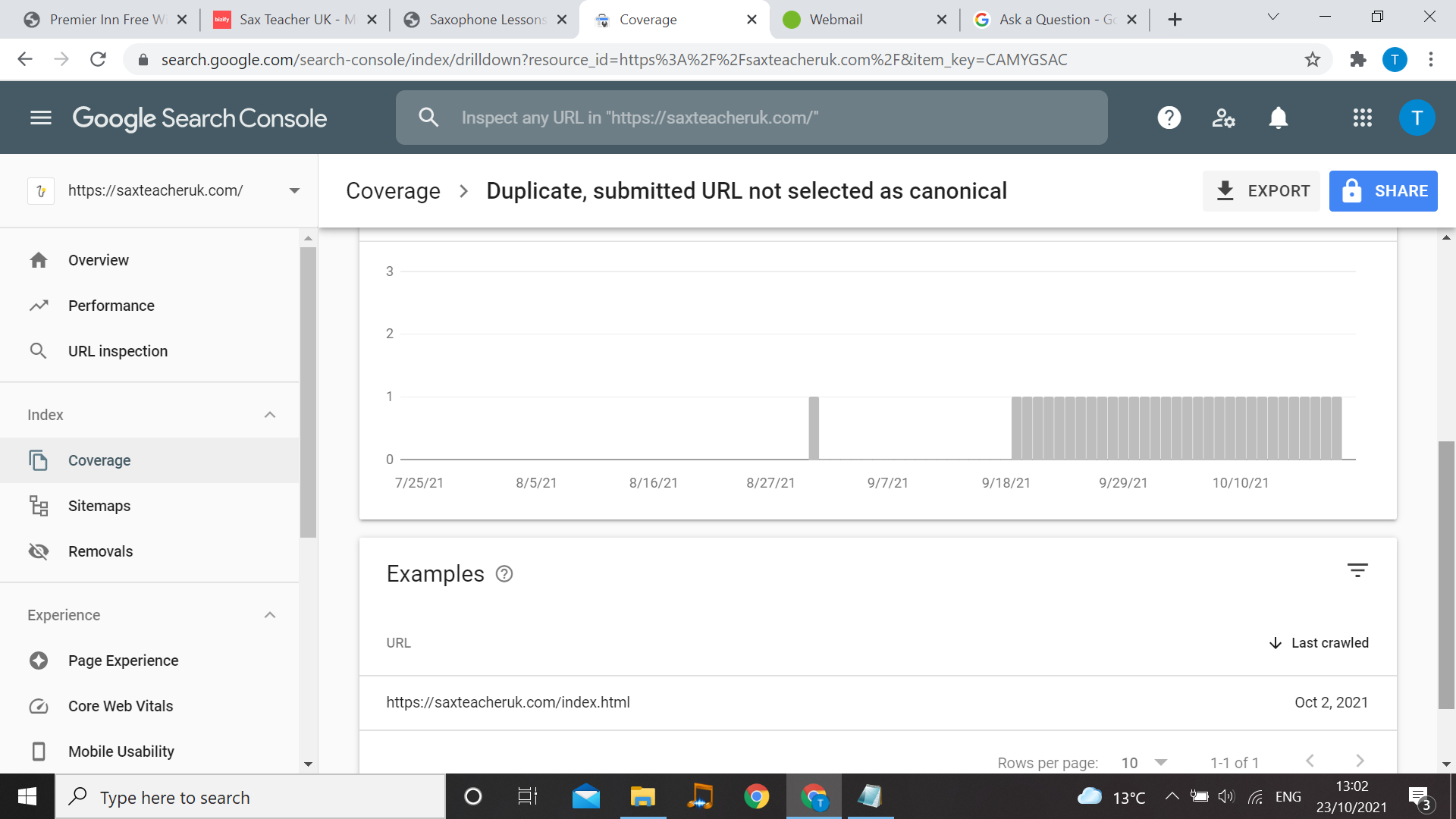Open users and settings icon
Image resolution: width=1456 pixels, height=819 pixels.
coord(1223,118)
